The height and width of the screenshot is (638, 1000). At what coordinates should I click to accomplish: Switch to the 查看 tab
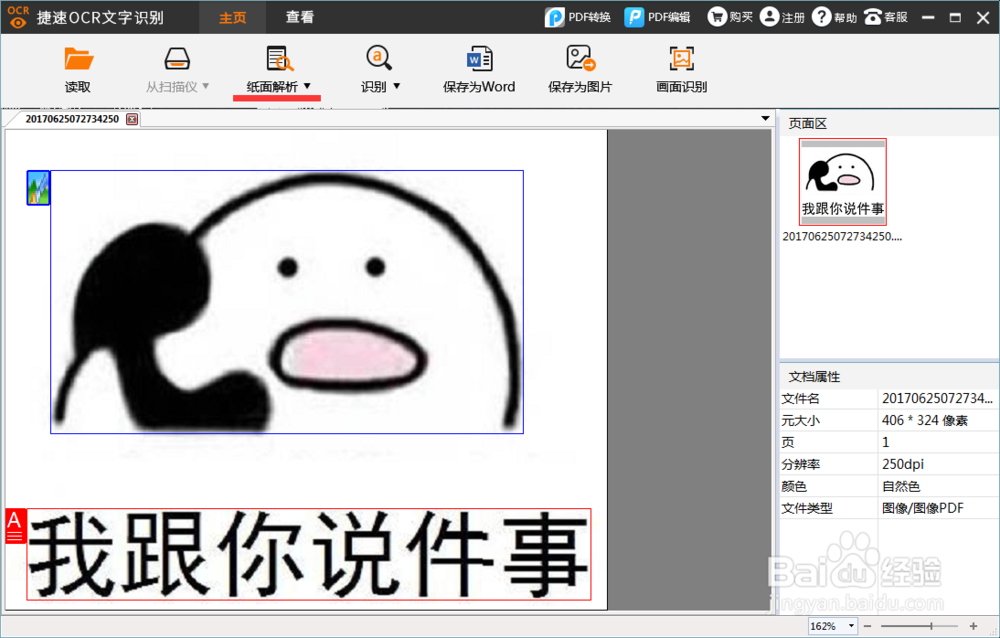(300, 17)
